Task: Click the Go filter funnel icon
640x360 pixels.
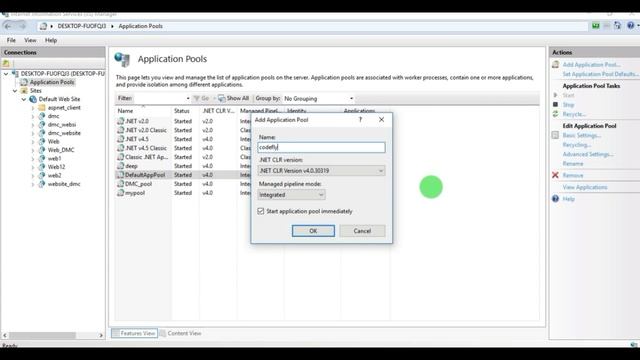Action: tap(196, 98)
